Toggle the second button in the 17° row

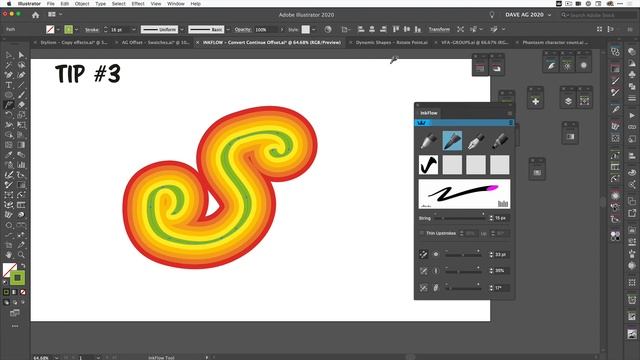click(x=436, y=288)
